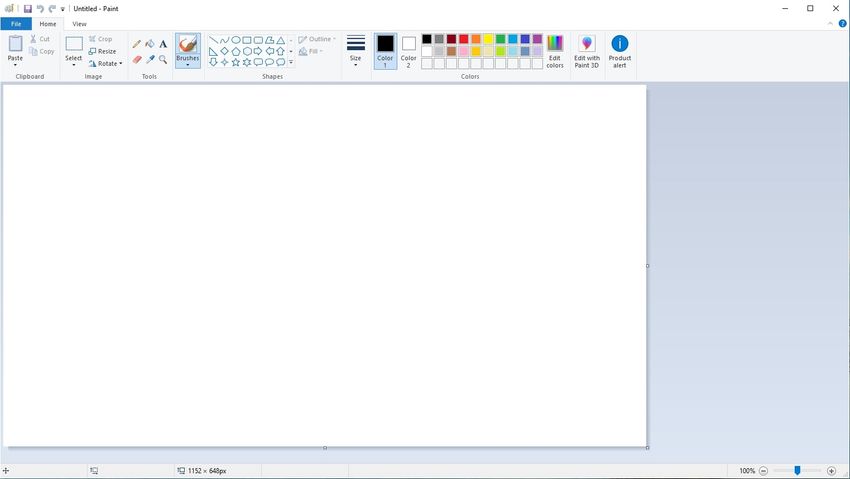Select the Text tool
This screenshot has width=850, height=479.
163,44
